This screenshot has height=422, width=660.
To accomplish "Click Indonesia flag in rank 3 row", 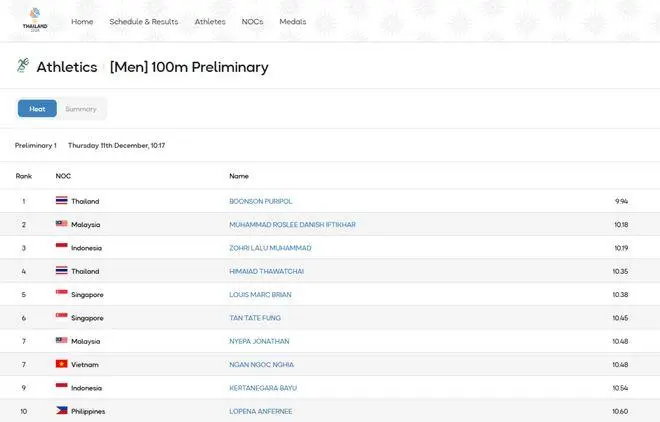I will pos(61,247).
